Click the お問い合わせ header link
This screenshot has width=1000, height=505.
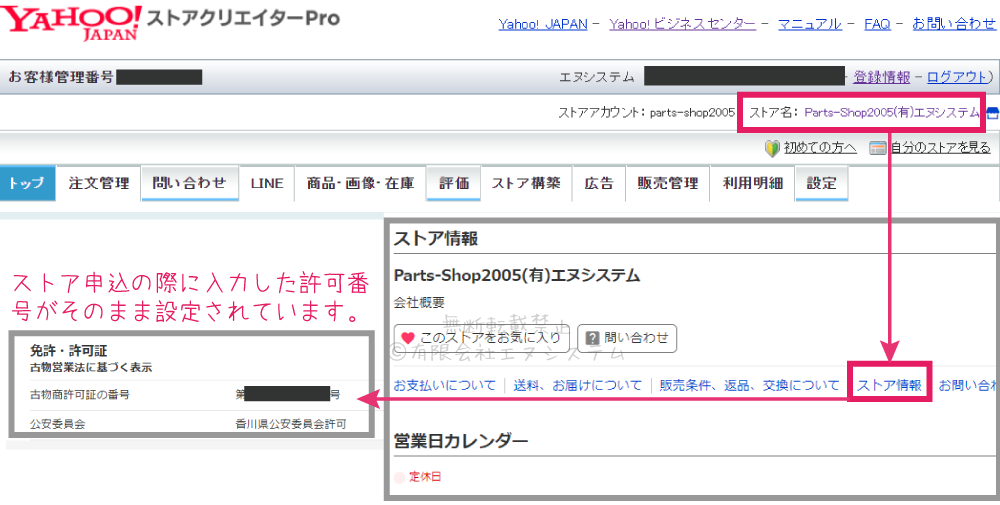coord(954,24)
